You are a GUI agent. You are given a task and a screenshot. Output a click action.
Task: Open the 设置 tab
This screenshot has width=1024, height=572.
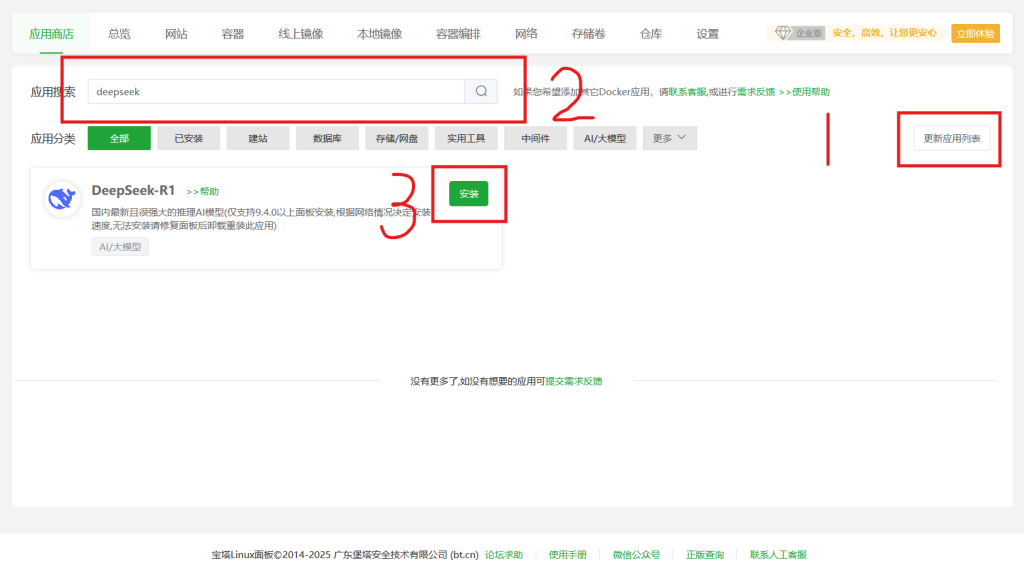tap(707, 34)
